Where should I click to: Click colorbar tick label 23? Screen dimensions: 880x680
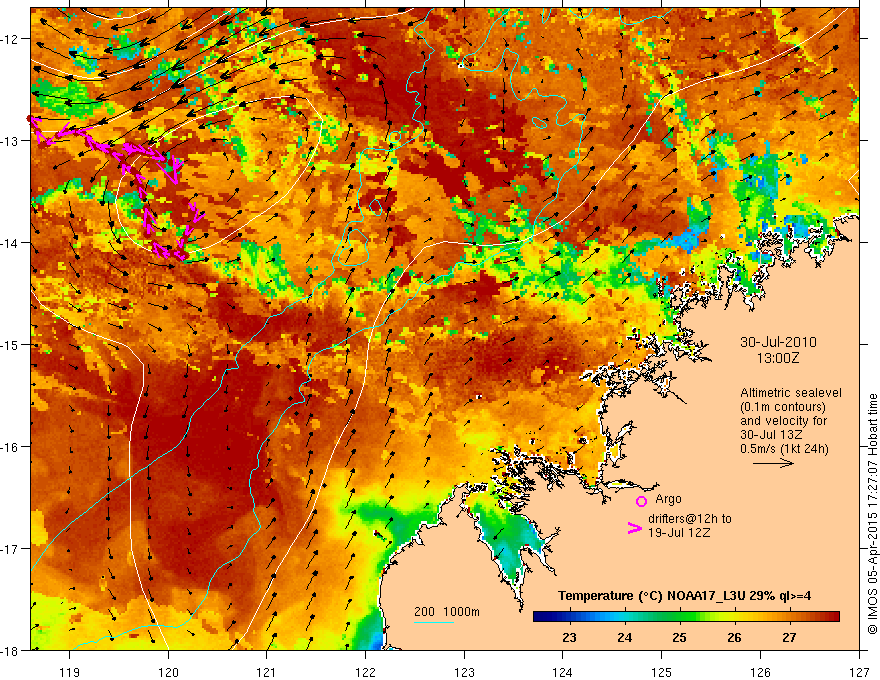tap(570, 637)
